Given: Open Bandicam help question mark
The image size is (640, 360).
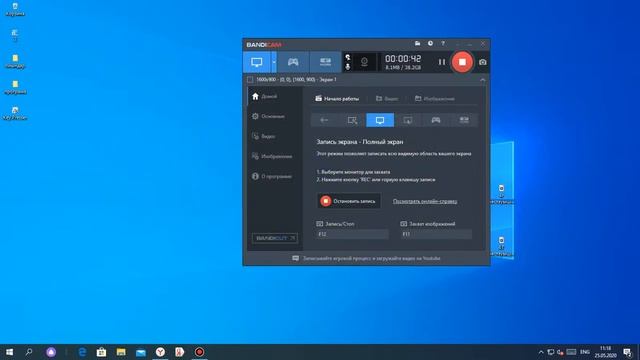Looking at the screenshot, I should [x=443, y=43].
